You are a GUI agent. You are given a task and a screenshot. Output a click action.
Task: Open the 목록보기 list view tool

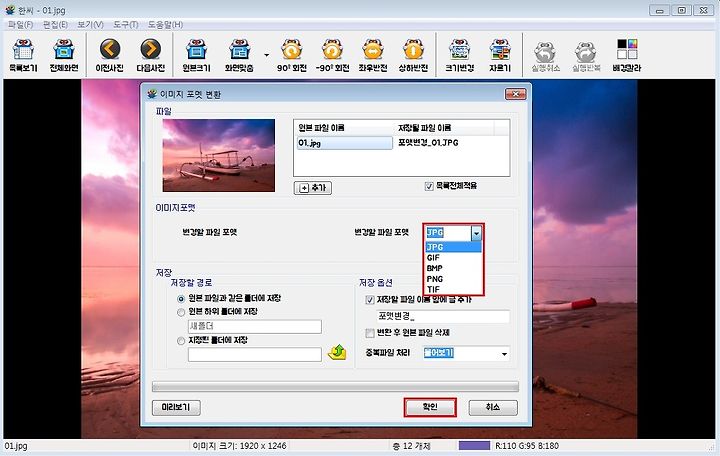23,55
